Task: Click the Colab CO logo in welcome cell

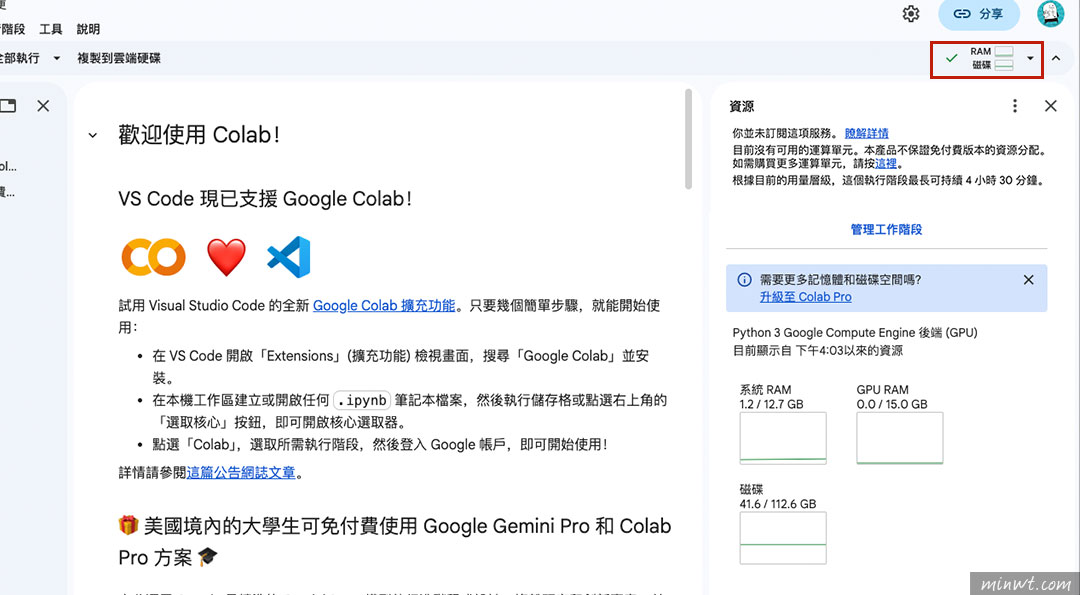Action: click(152, 257)
